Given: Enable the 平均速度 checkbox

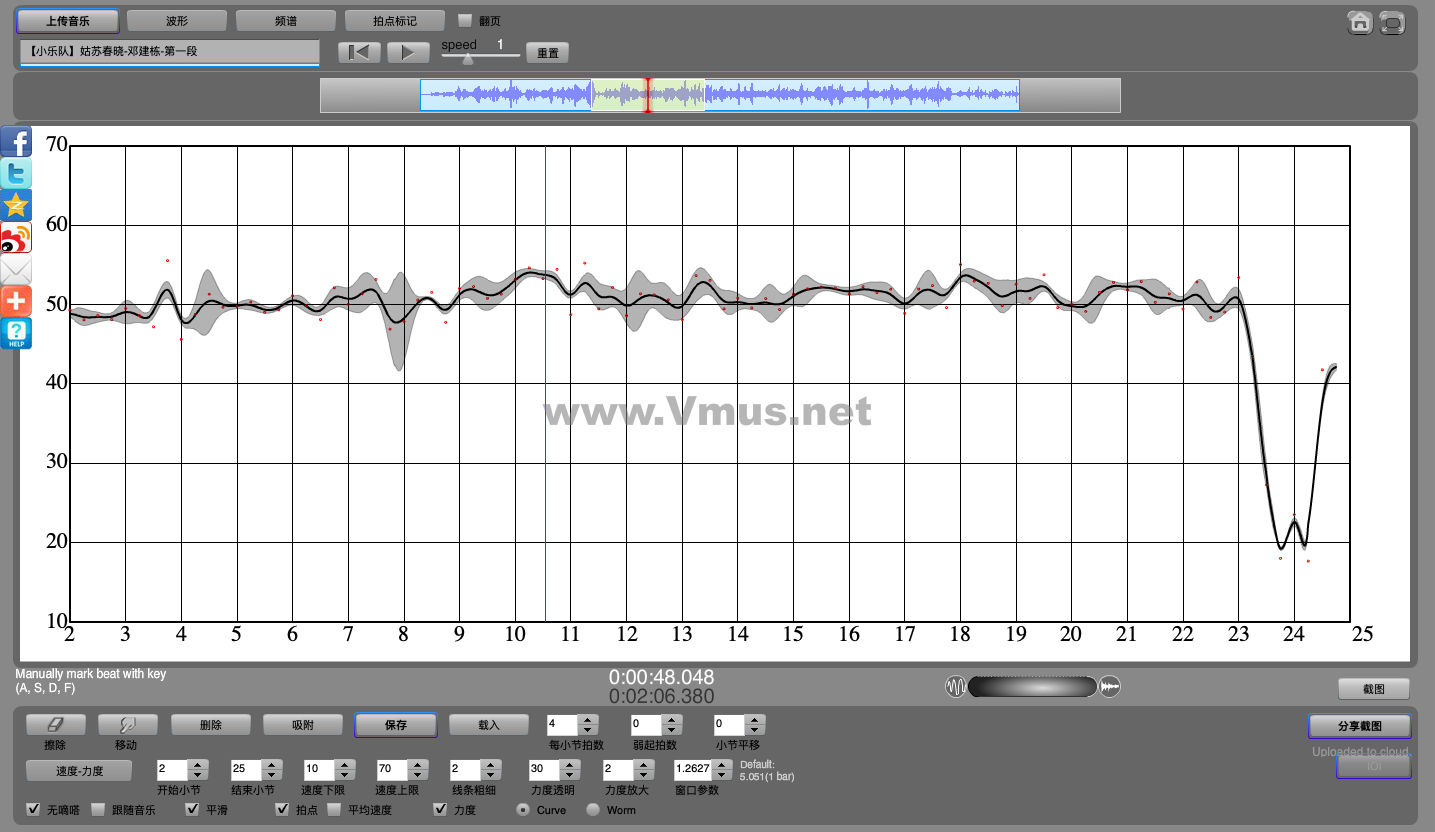Looking at the screenshot, I should (x=334, y=809).
